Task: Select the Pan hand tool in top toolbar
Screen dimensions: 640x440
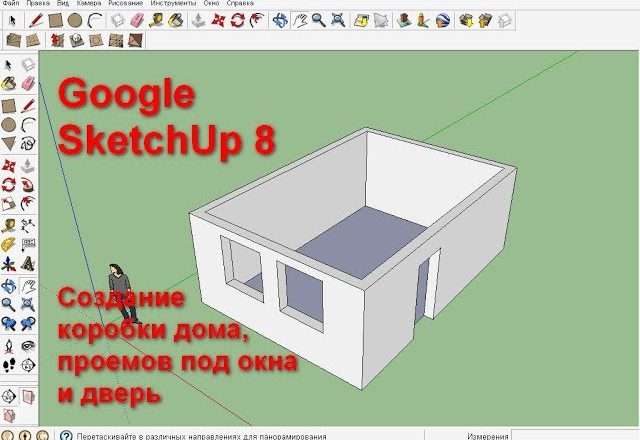Action: 300,20
